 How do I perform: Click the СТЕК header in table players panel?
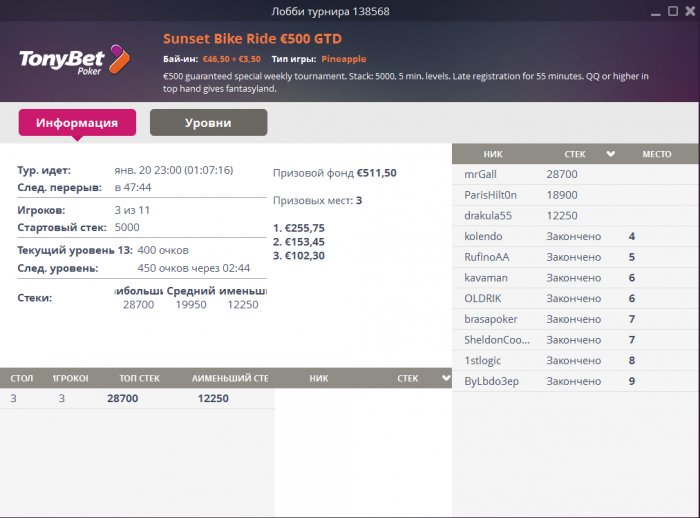[x=408, y=378]
